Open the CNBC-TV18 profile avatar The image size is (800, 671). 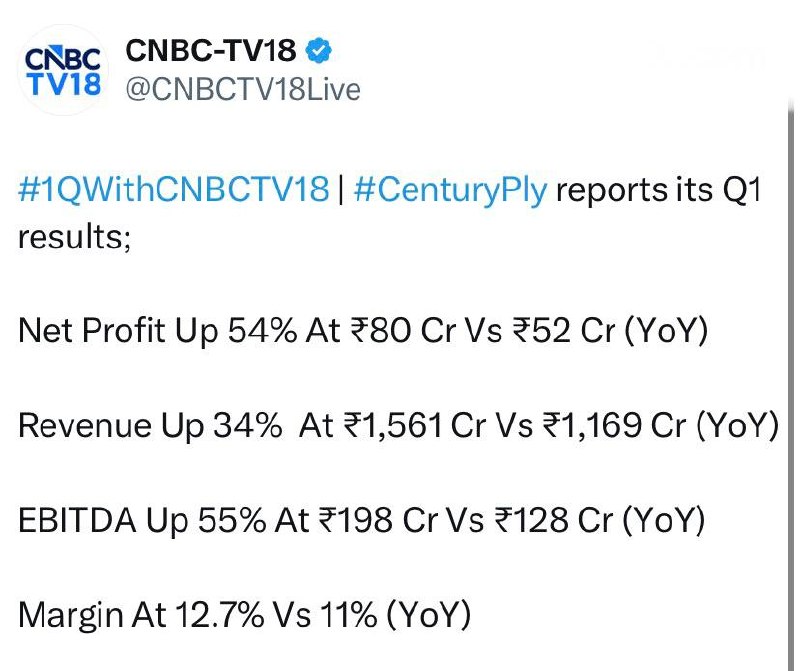point(63,70)
